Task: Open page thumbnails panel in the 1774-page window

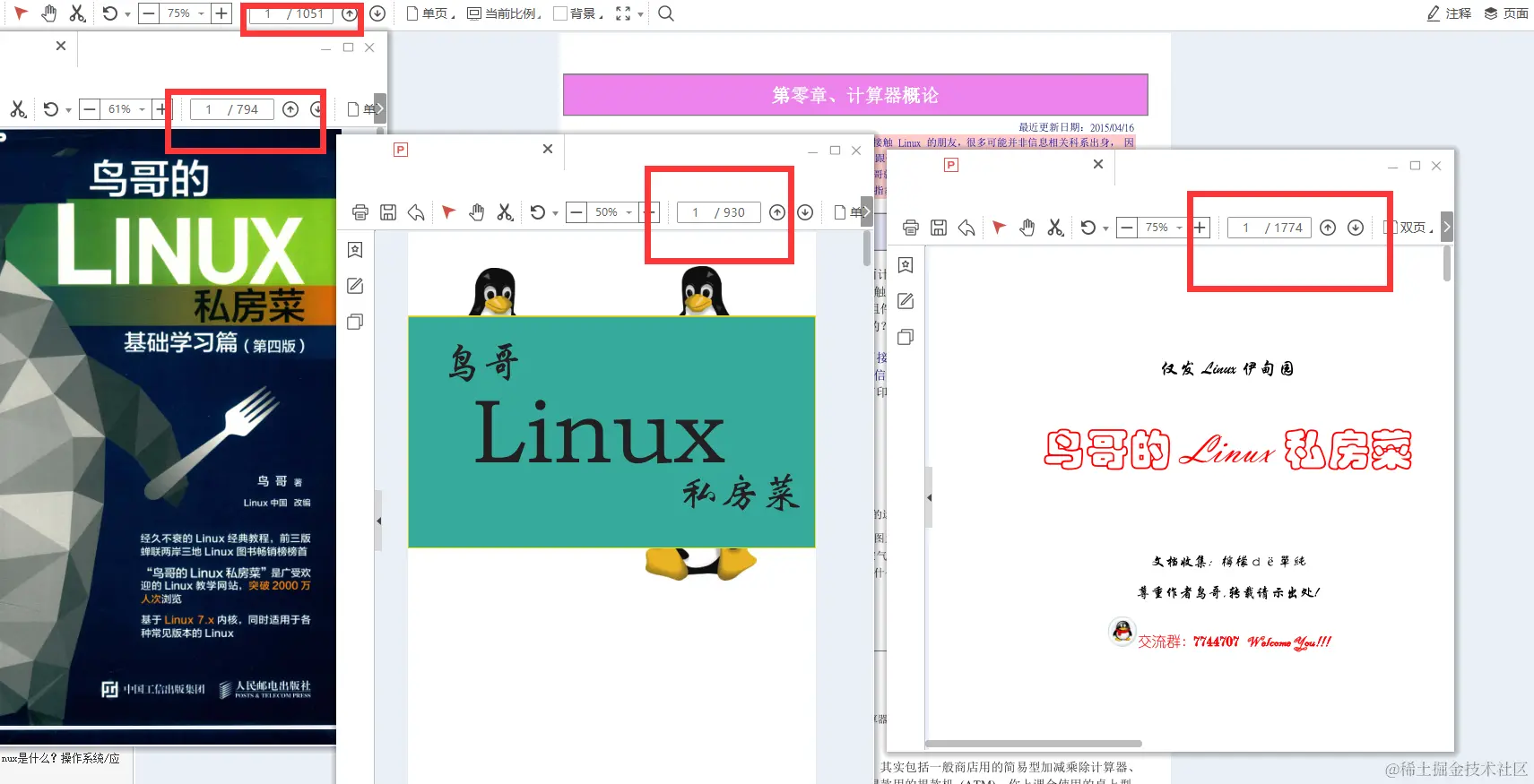Action: [x=906, y=337]
